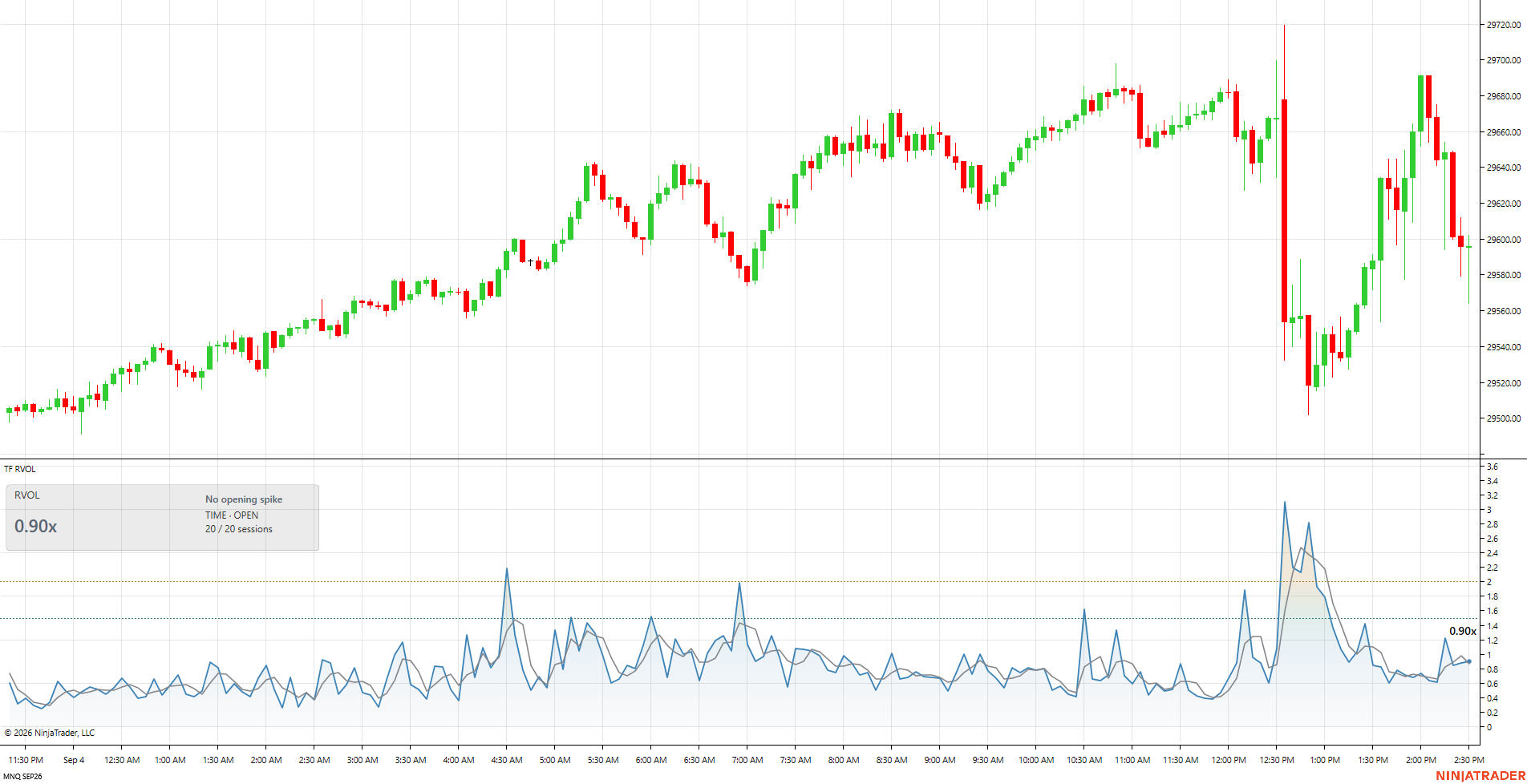The image size is (1527, 784).
Task: Click the 29720.00 price axis label
Action: (1504, 25)
